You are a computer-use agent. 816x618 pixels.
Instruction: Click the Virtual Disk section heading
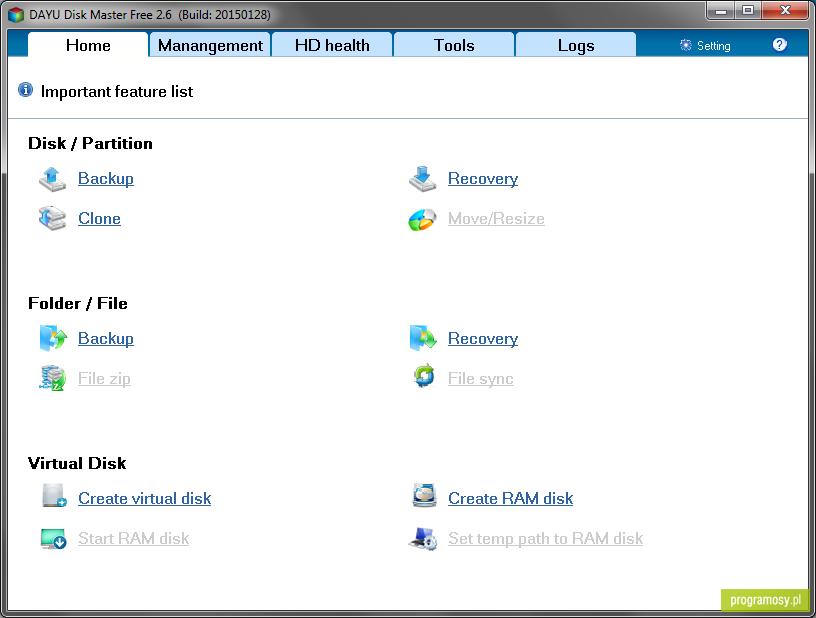(77, 463)
